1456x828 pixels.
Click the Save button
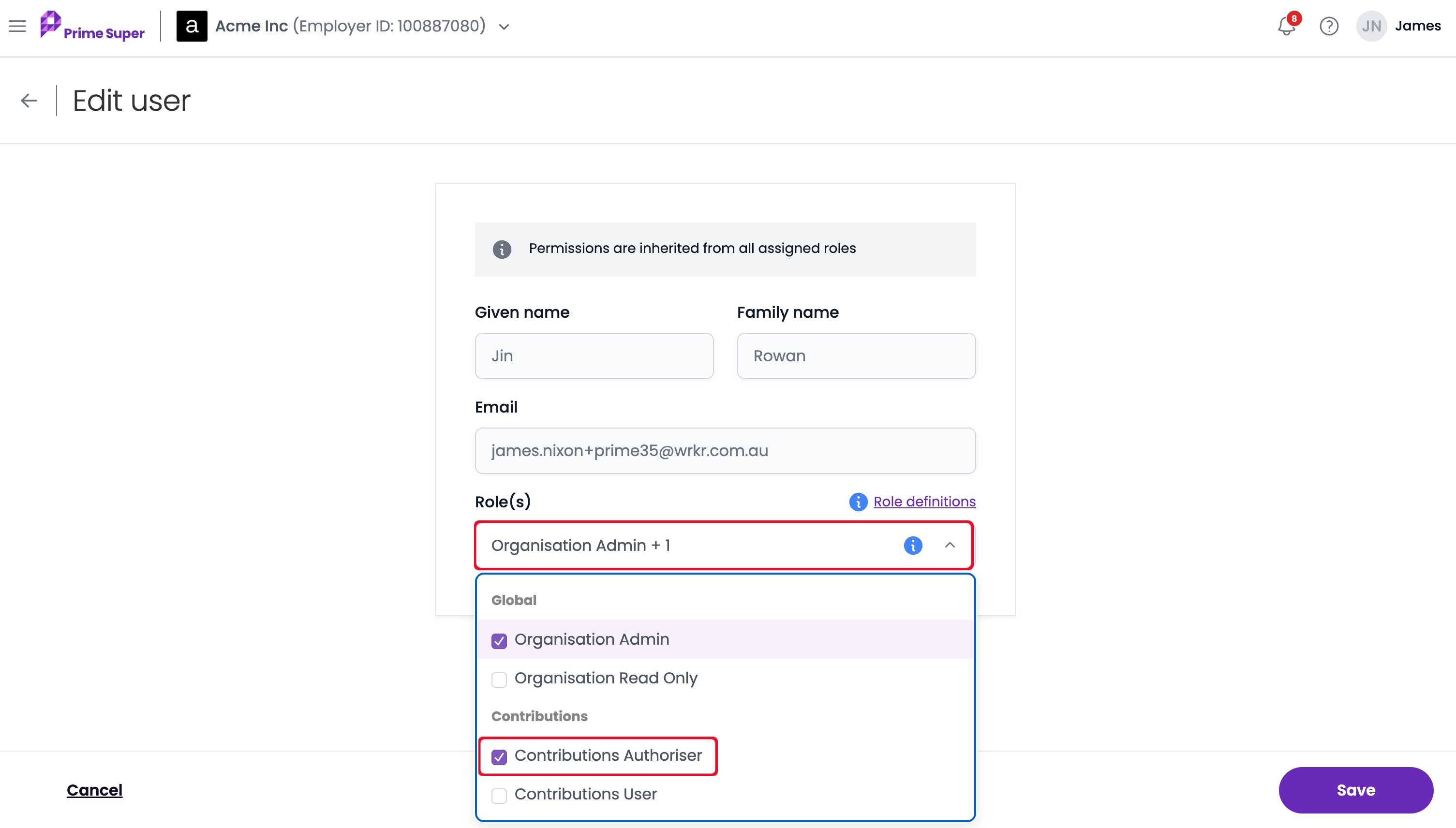[1356, 790]
